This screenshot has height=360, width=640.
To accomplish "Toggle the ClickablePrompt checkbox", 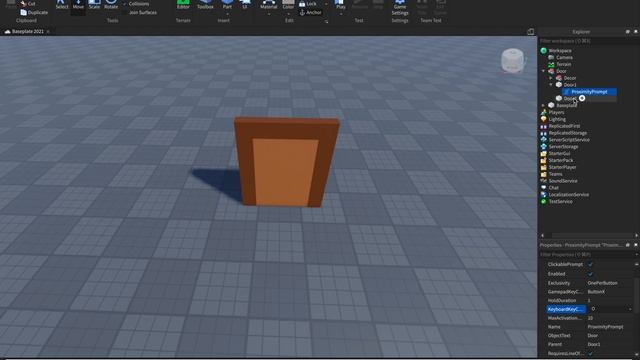I will 590,264.
